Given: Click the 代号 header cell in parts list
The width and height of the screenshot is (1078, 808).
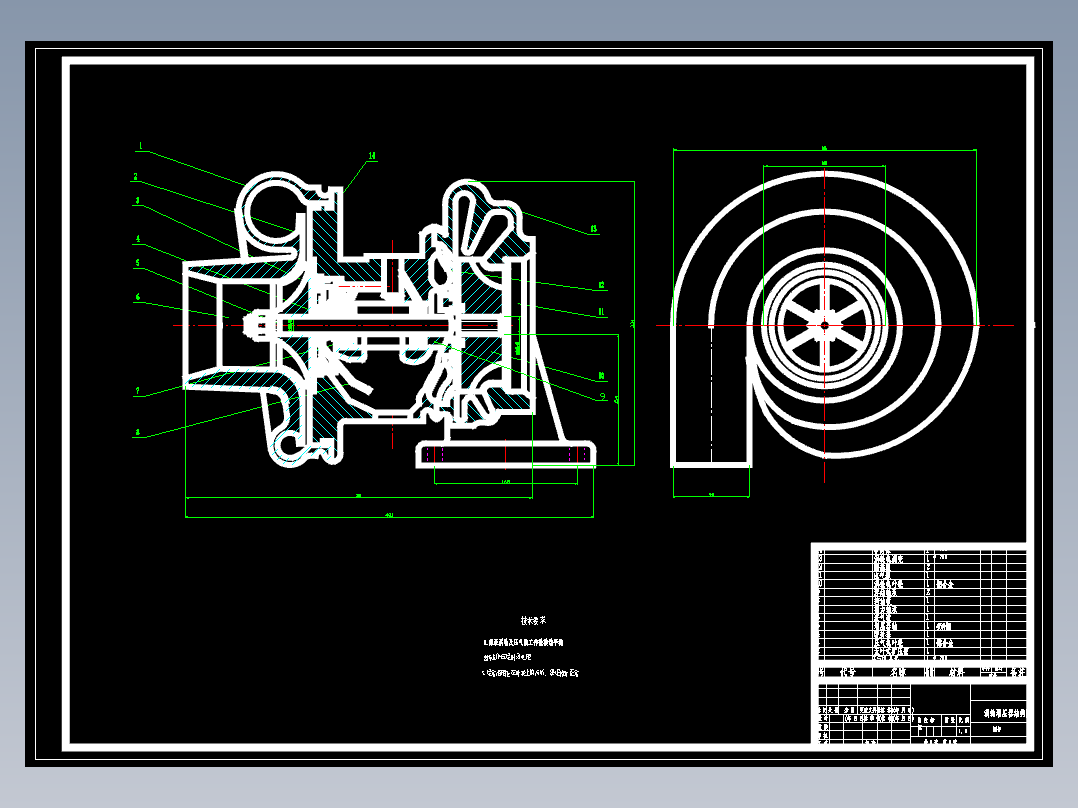Looking at the screenshot, I should coord(848,672).
